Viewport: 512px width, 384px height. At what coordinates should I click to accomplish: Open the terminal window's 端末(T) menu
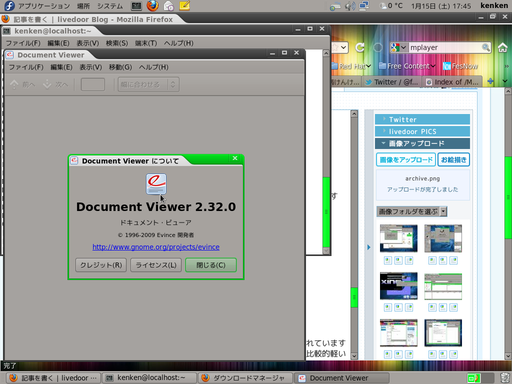146,43
